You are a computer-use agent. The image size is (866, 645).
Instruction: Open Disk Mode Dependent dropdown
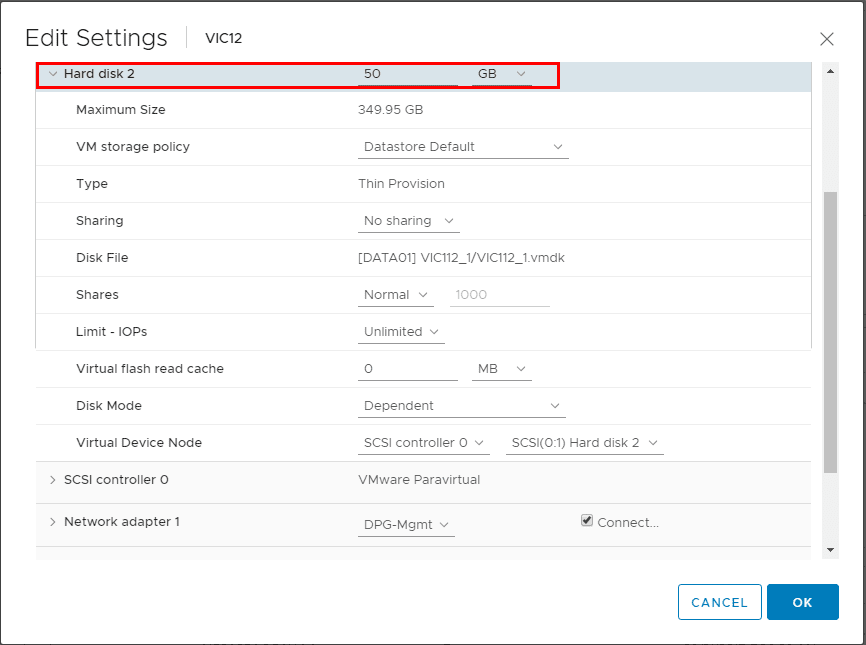click(x=462, y=406)
